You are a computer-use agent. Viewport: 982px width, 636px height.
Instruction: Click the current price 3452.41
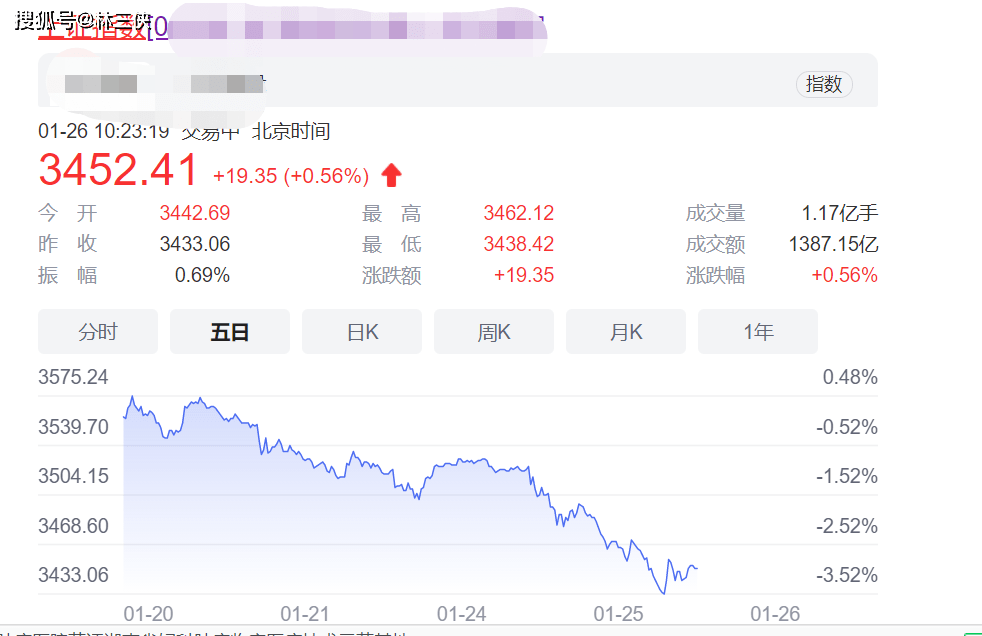tap(119, 171)
